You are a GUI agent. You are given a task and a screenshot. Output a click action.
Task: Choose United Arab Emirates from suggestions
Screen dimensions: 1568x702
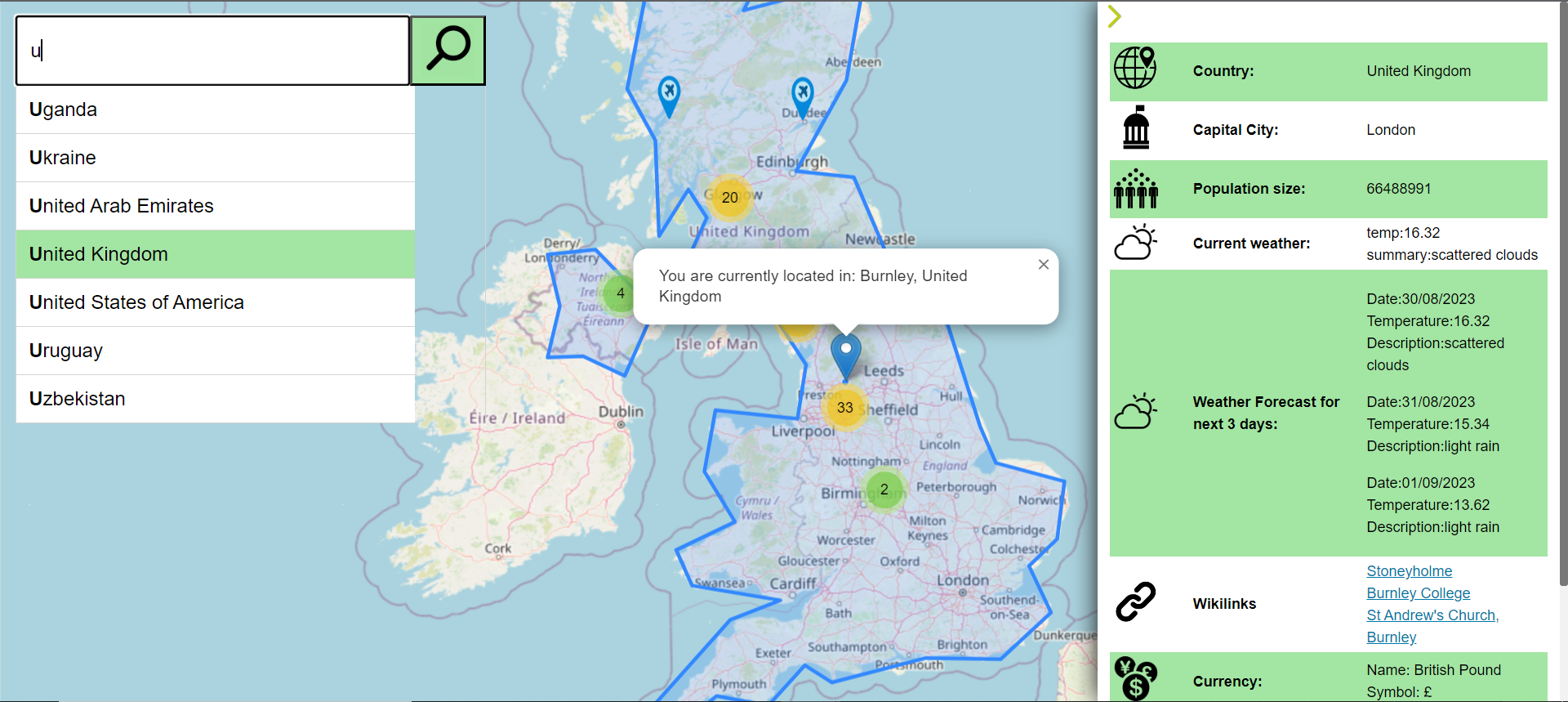tap(215, 206)
